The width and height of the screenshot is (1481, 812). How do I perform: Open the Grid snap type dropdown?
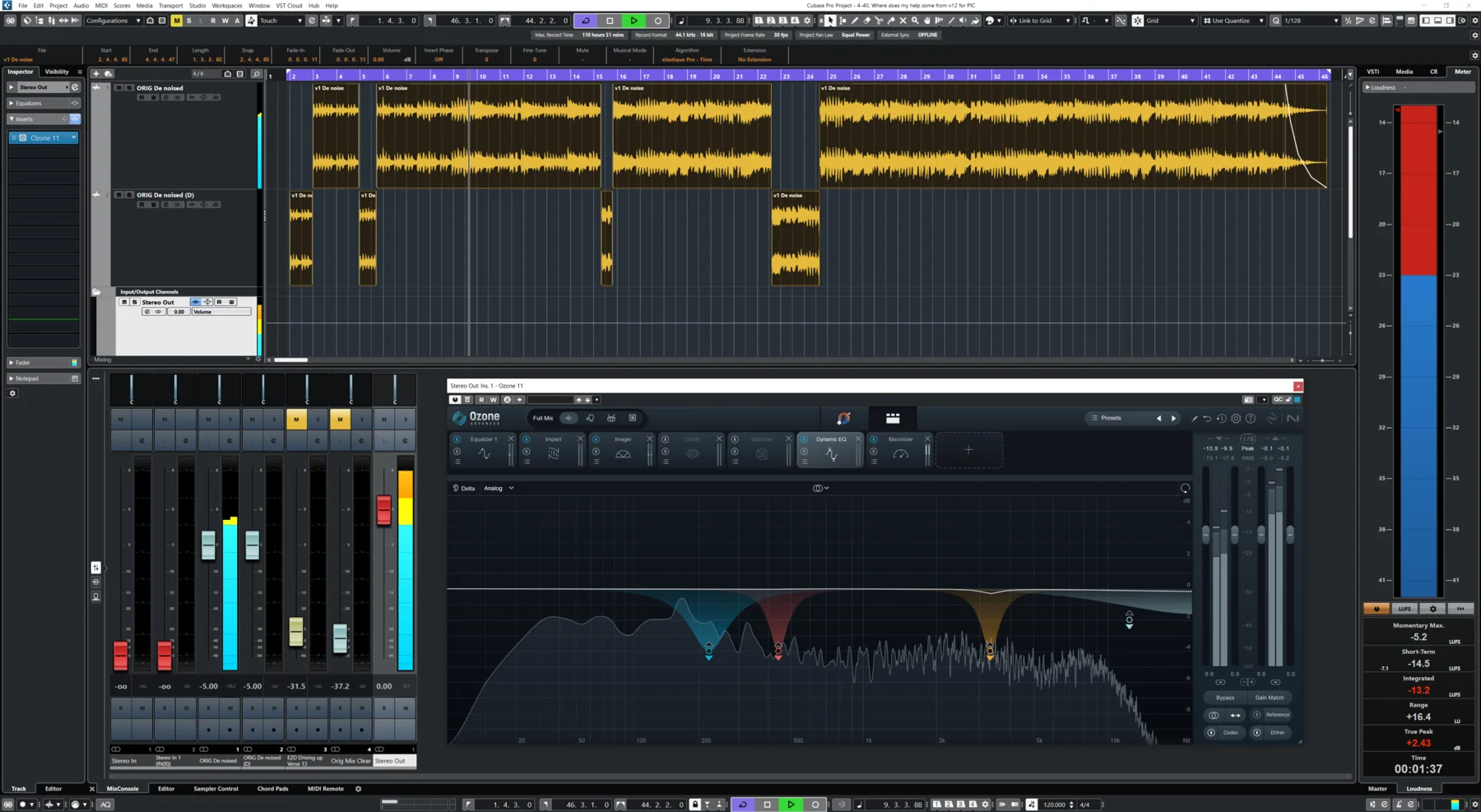1170,21
